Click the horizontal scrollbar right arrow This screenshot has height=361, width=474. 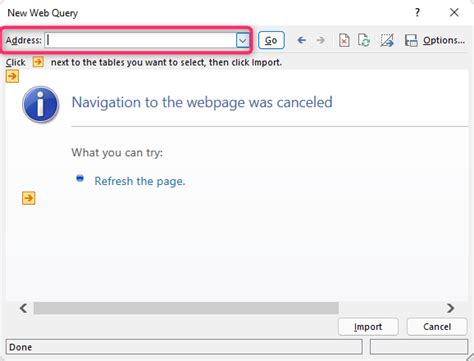click(450, 308)
